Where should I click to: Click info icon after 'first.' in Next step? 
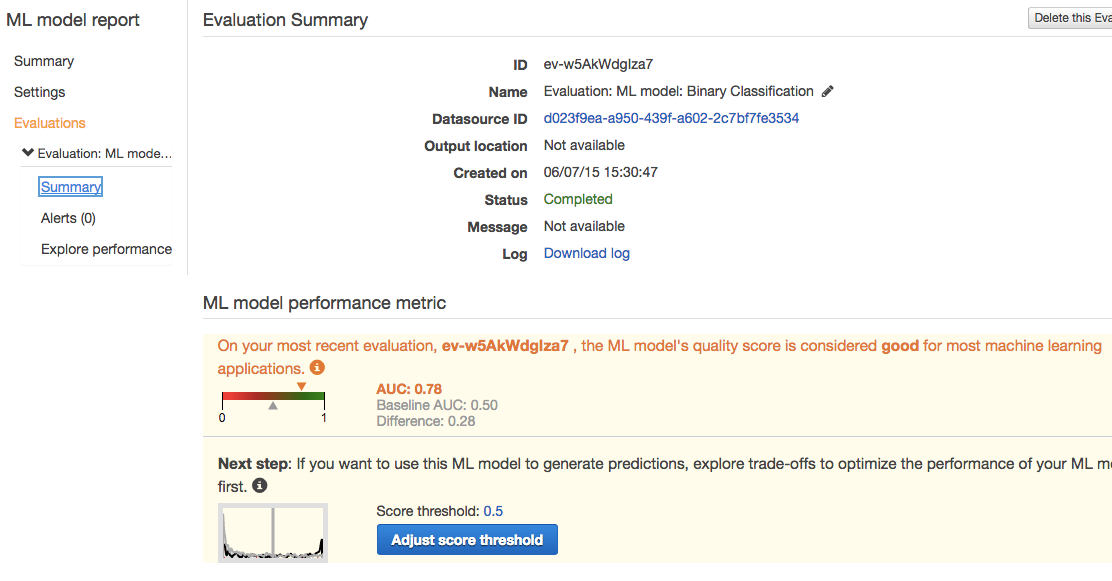[260, 485]
